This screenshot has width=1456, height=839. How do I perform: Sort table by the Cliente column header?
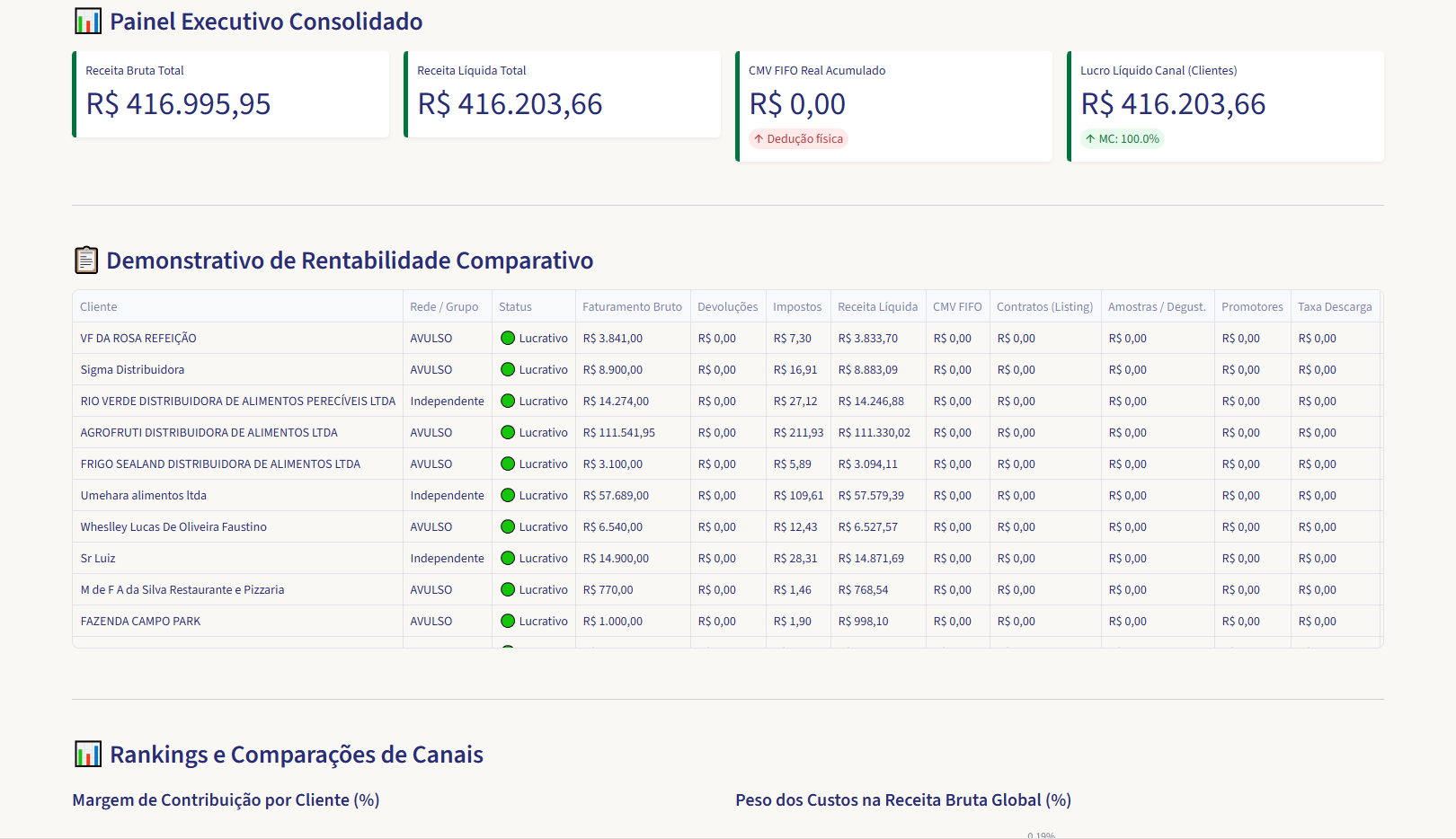pos(237,306)
